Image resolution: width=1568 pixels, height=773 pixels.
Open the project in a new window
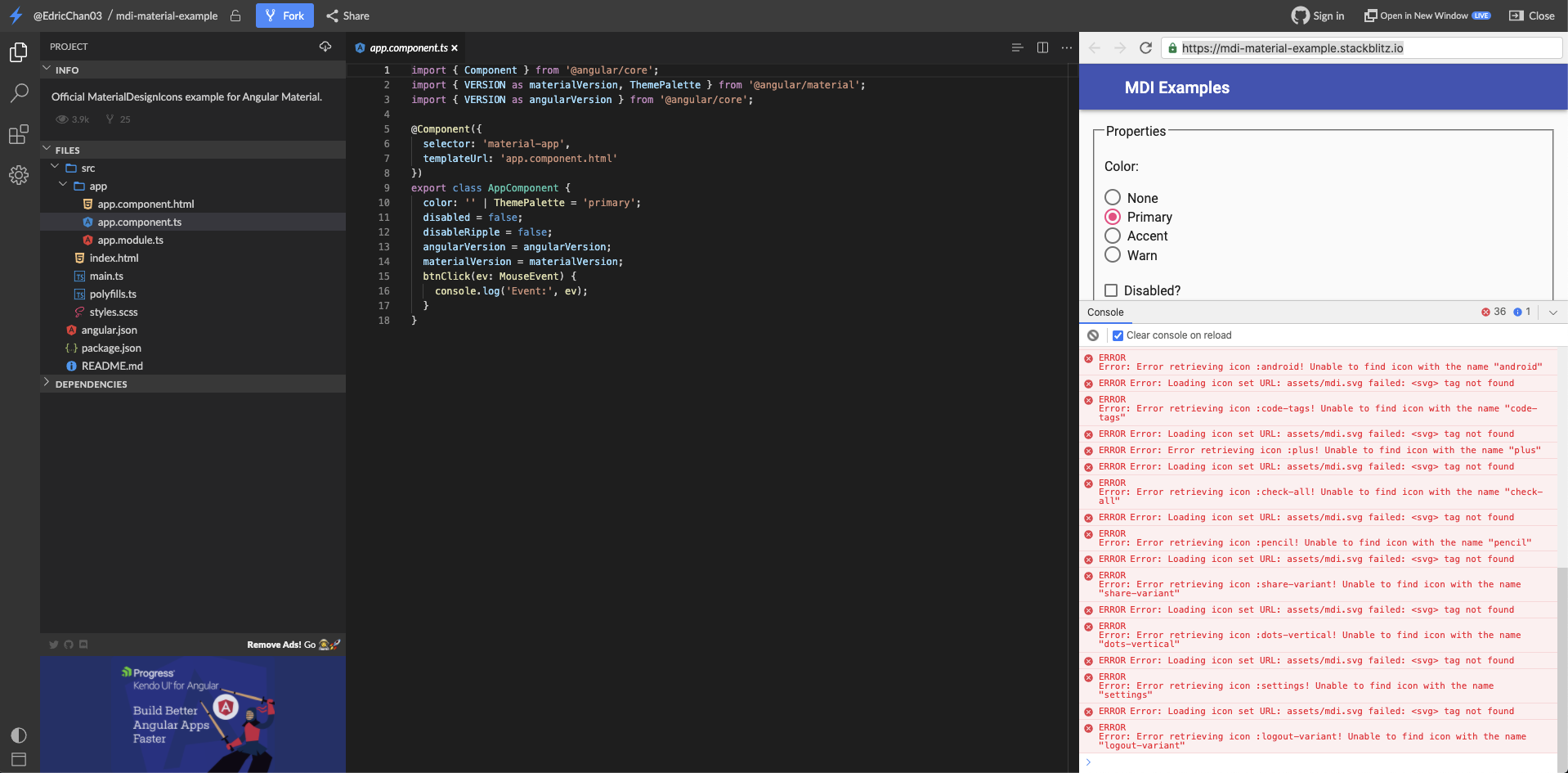click(x=1427, y=15)
